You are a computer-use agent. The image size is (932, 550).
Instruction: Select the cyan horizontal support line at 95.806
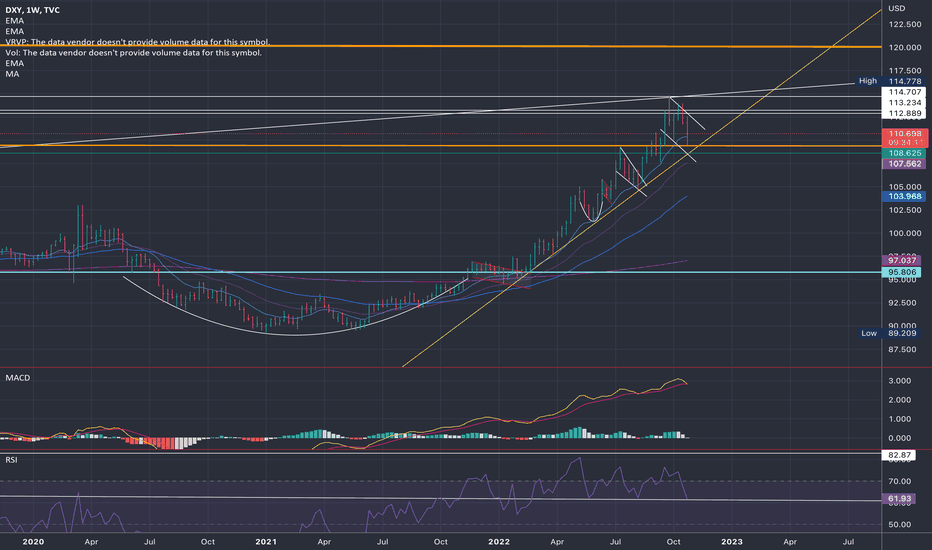(x=440, y=272)
